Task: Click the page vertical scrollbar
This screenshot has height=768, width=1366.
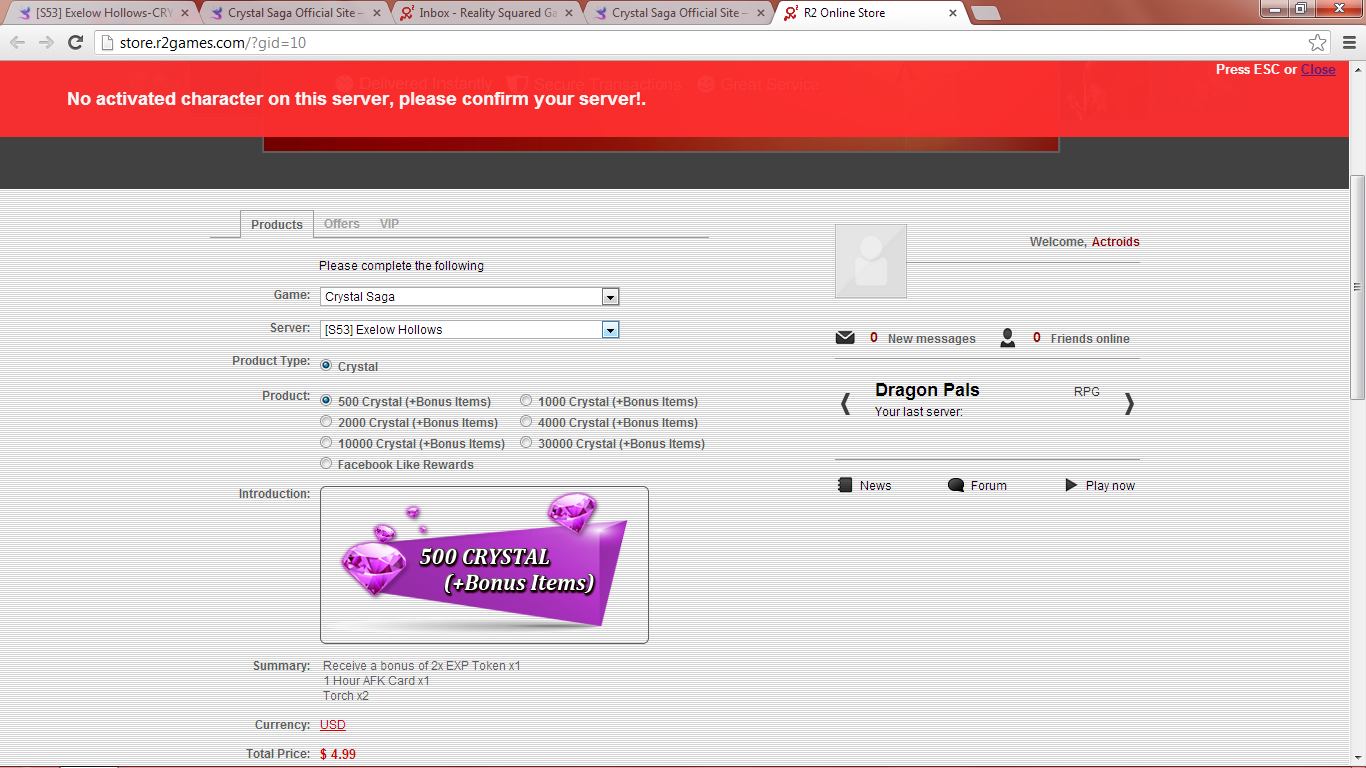Action: click(x=1357, y=290)
